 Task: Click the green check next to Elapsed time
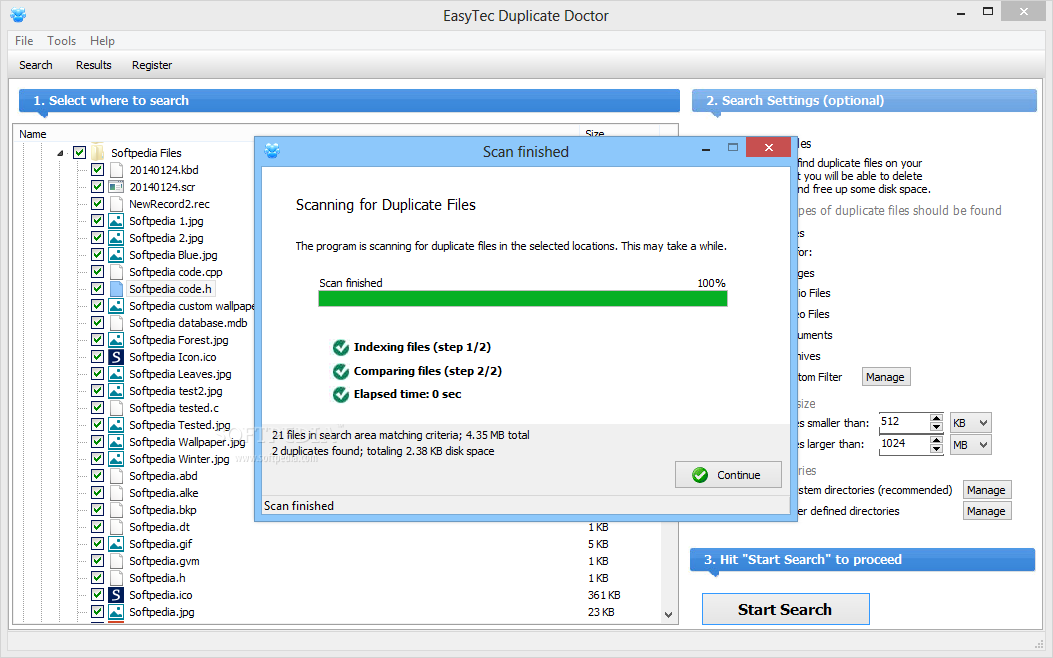pyautogui.click(x=340, y=394)
